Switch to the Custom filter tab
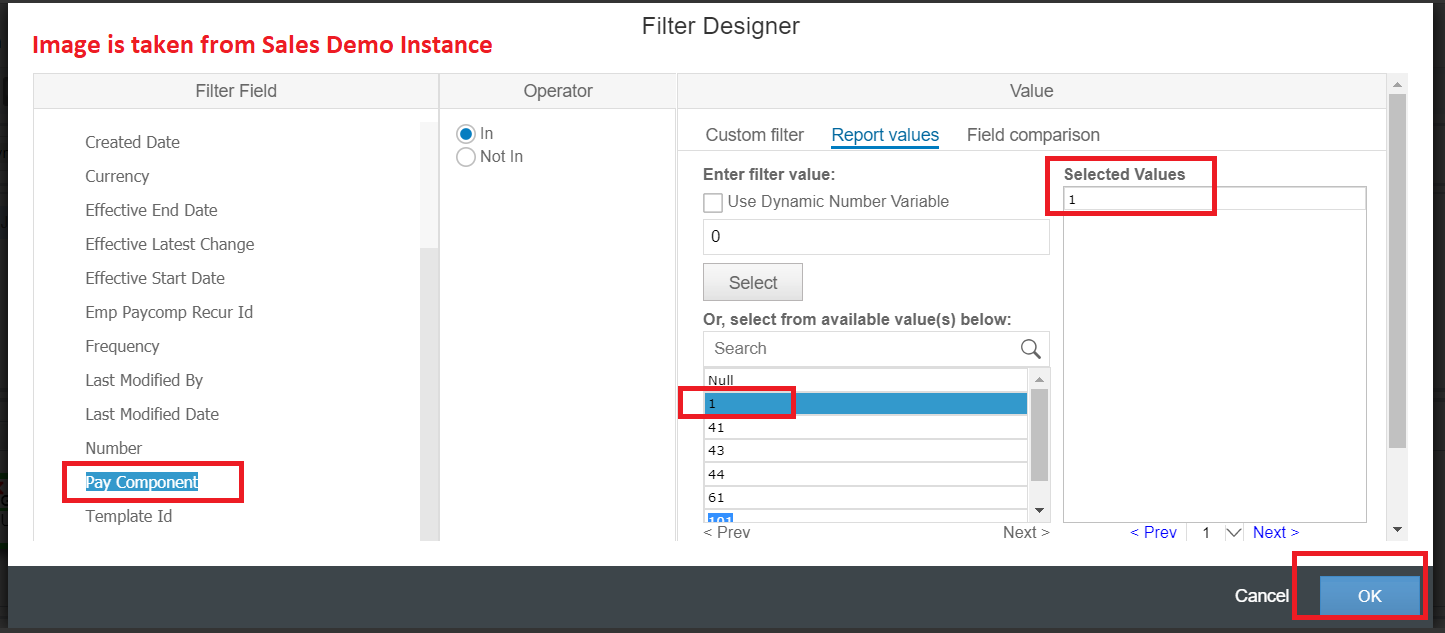This screenshot has height=633, width=1445. (755, 135)
